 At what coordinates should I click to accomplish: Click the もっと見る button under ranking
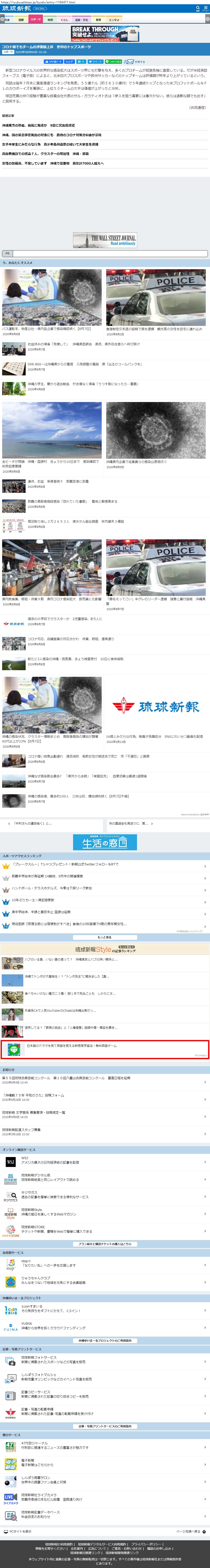[x=105, y=937]
